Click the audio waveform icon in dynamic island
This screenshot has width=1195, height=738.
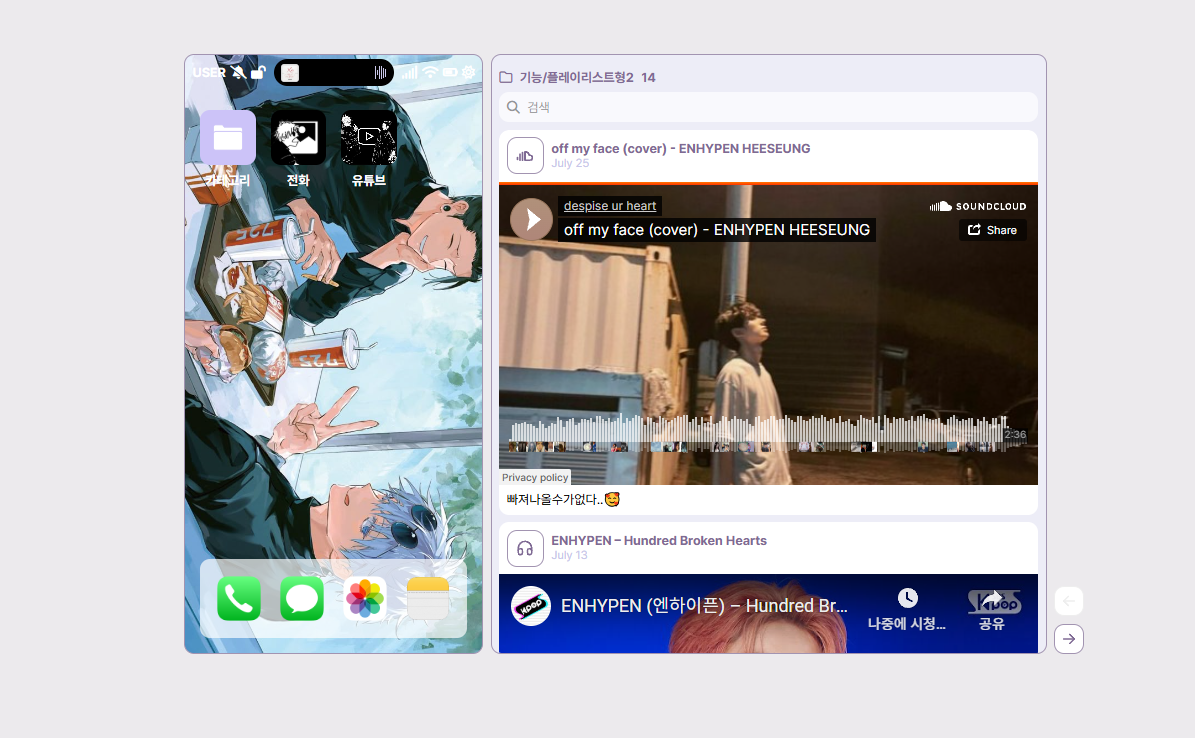pos(380,72)
